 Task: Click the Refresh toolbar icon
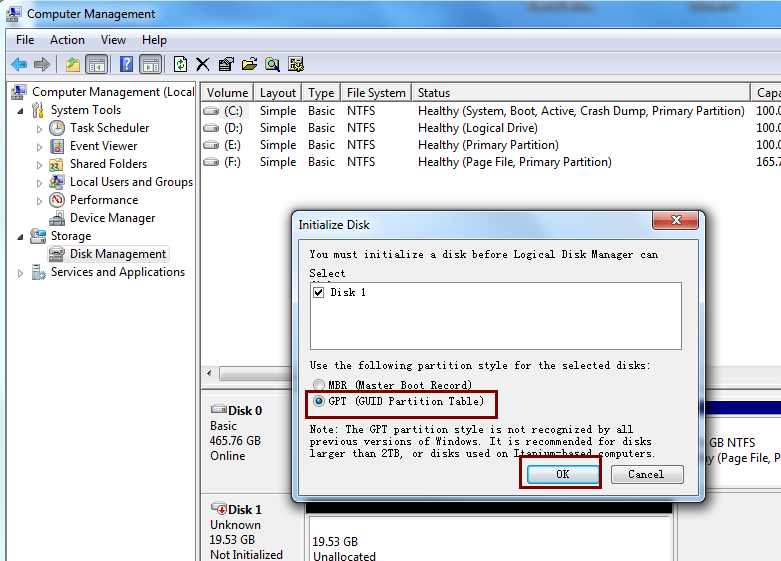tap(180, 64)
